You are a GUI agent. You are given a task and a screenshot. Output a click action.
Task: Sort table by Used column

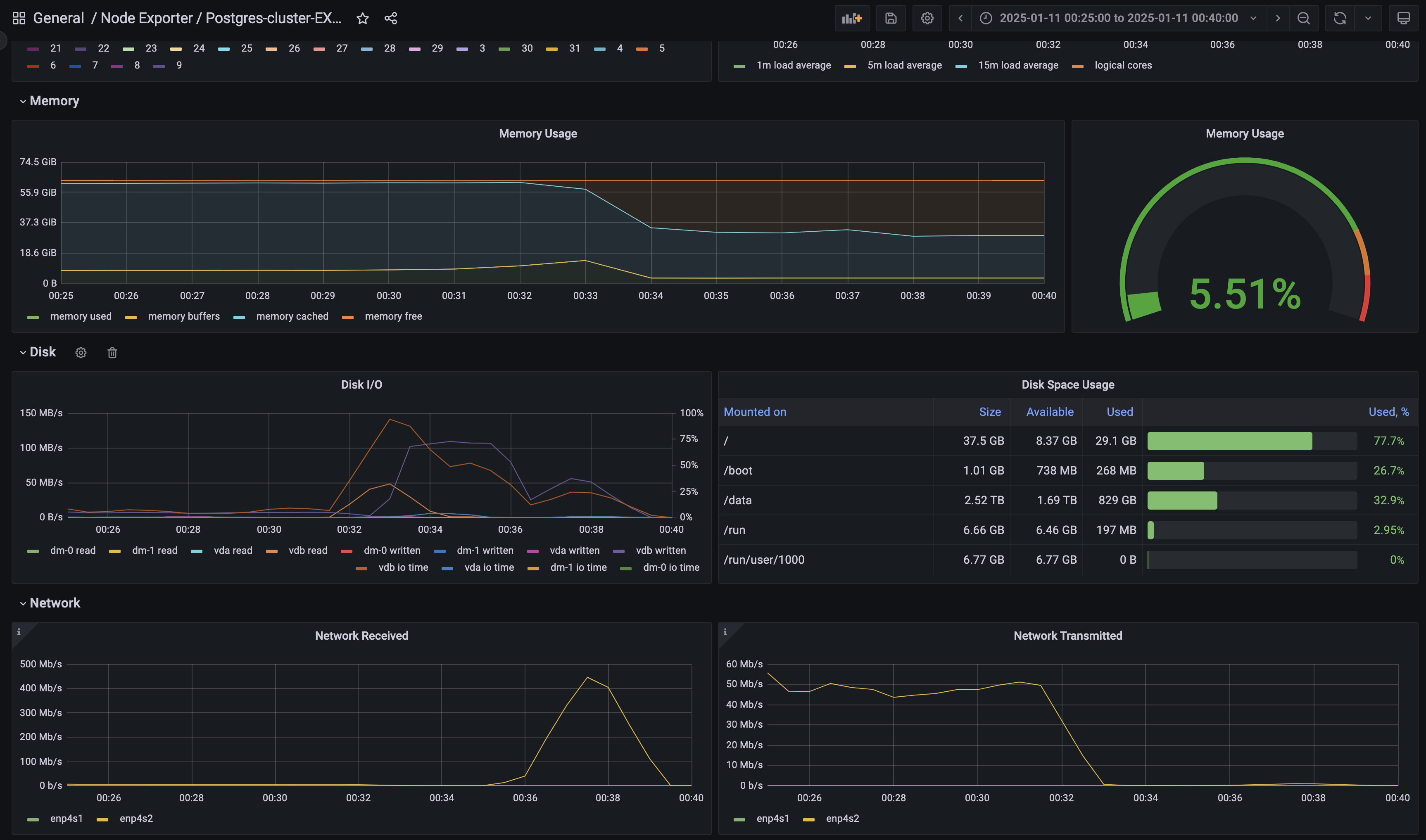point(1119,412)
